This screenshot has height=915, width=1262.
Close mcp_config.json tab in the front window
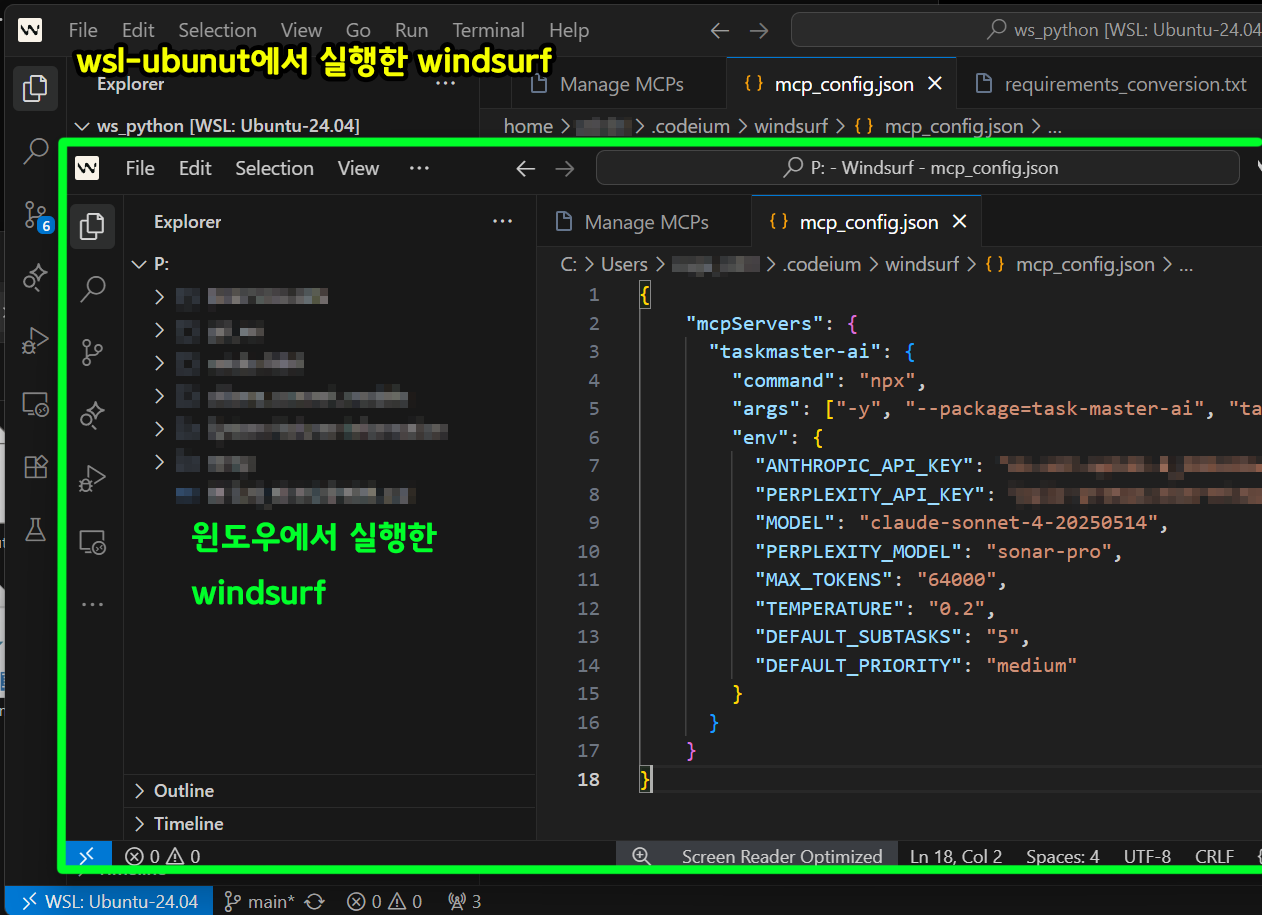[959, 222]
